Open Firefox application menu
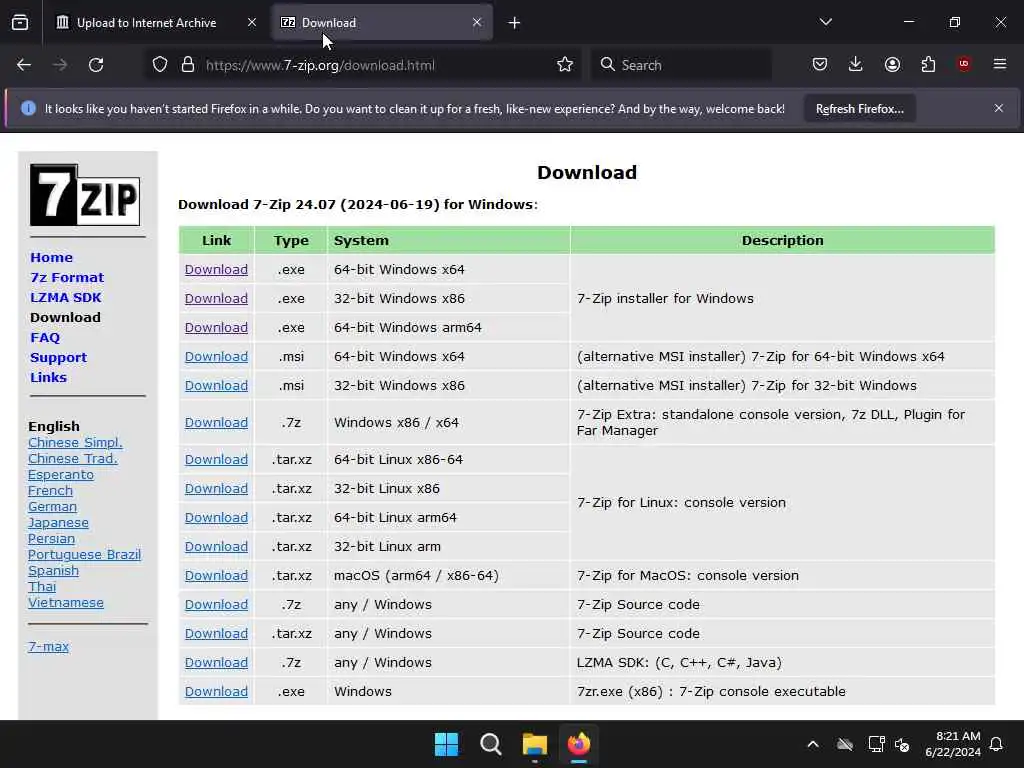The width and height of the screenshot is (1024, 768). 1000,65
